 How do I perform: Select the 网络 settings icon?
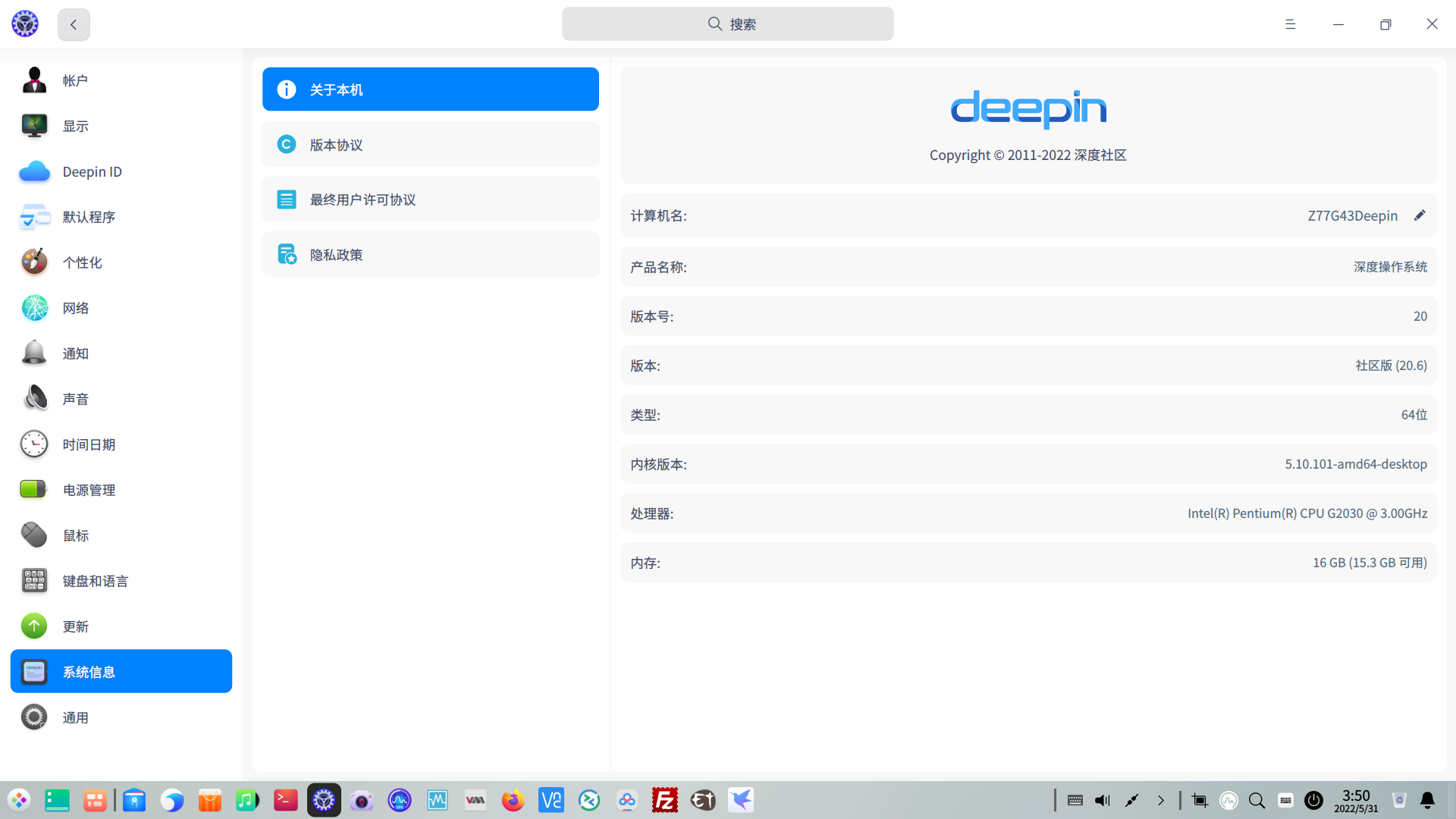click(33, 308)
